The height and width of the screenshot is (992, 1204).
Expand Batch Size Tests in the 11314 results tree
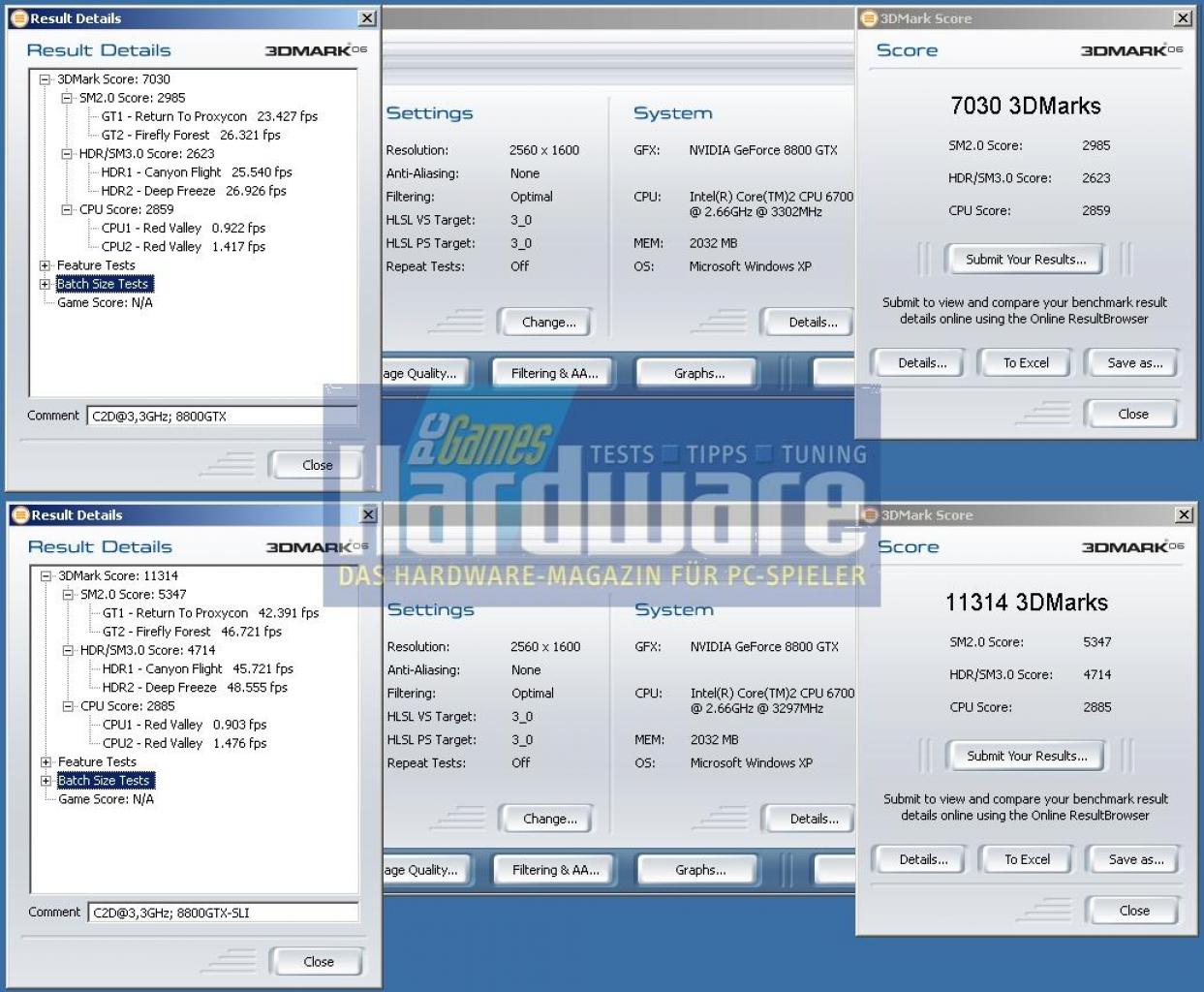[46, 781]
